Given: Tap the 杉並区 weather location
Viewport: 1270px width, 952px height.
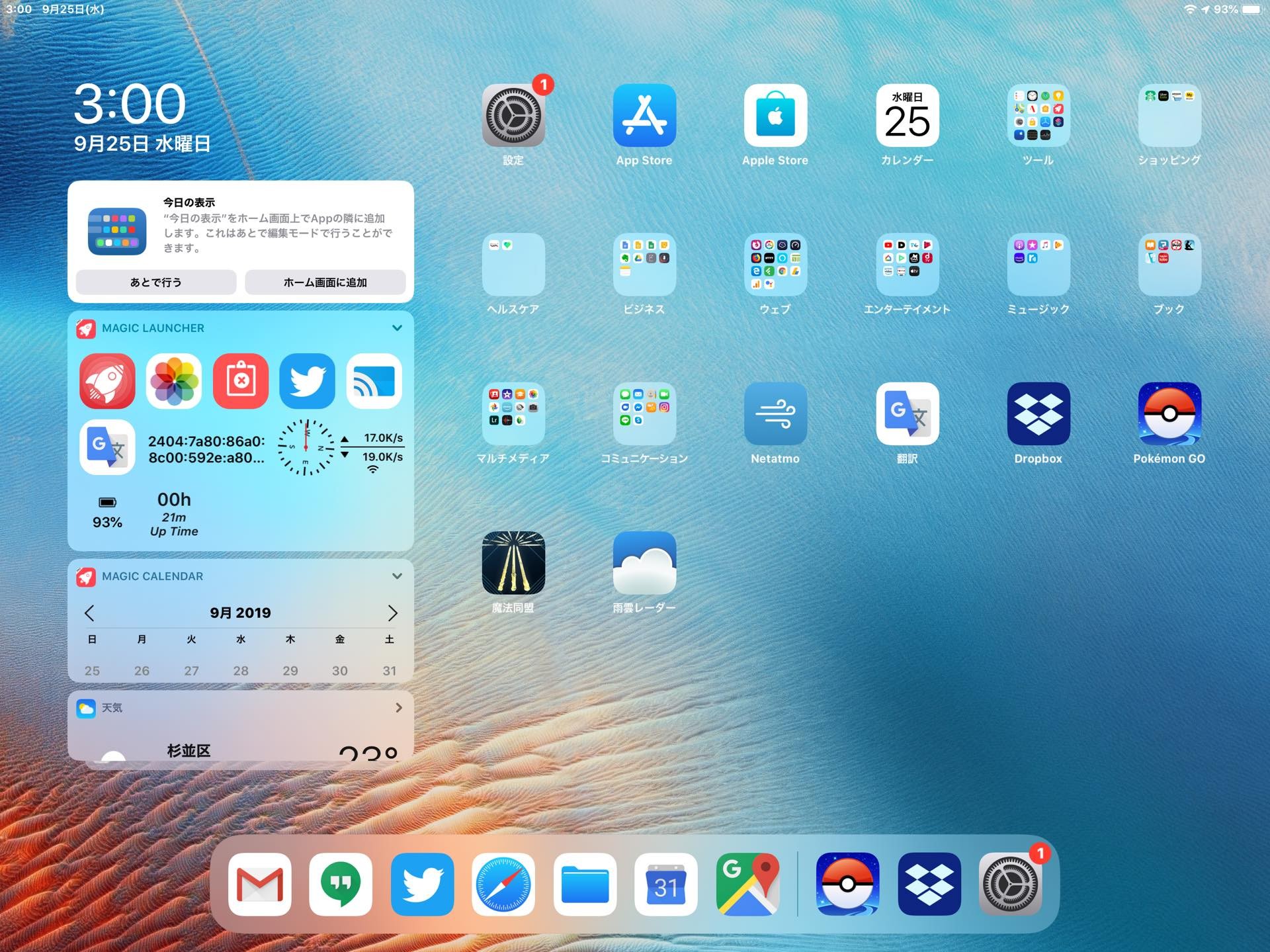Looking at the screenshot, I should point(189,751).
